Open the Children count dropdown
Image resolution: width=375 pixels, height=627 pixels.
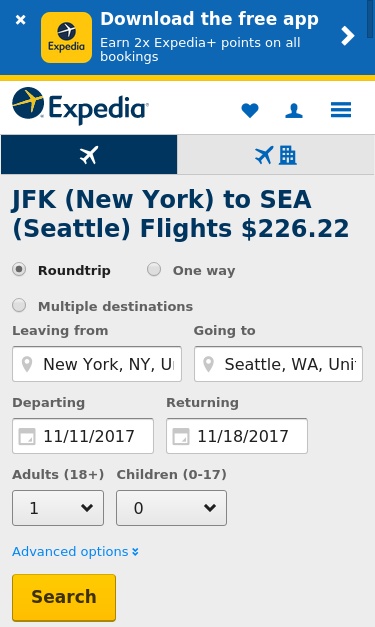[172, 508]
